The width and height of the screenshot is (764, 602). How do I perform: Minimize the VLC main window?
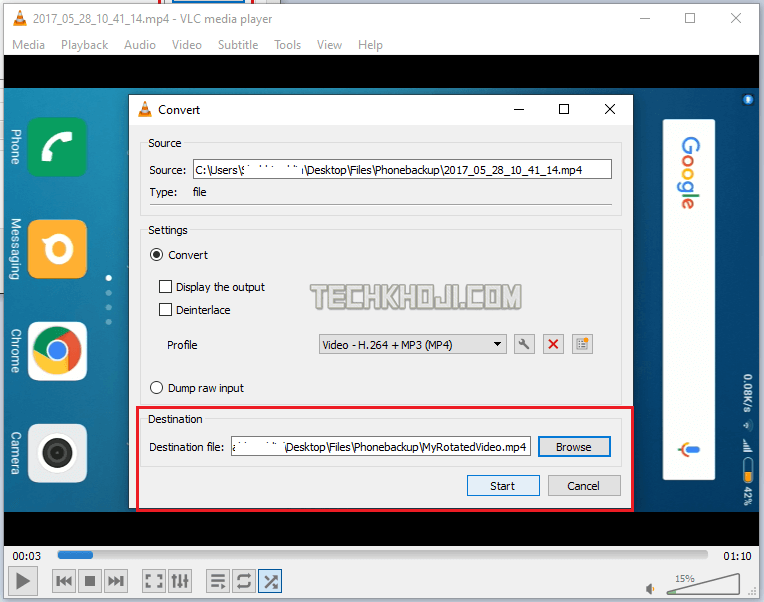[645, 19]
